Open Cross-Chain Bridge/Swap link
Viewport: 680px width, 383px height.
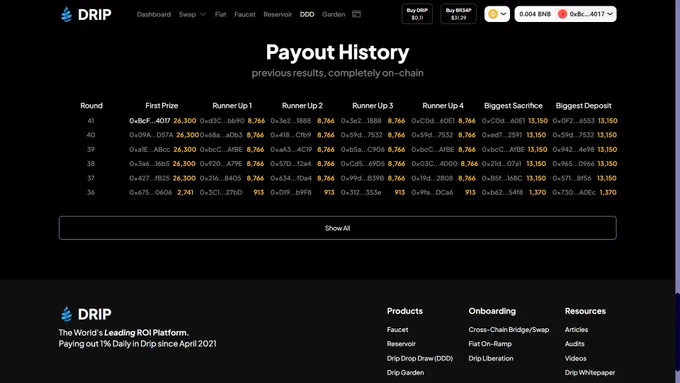[x=509, y=330]
